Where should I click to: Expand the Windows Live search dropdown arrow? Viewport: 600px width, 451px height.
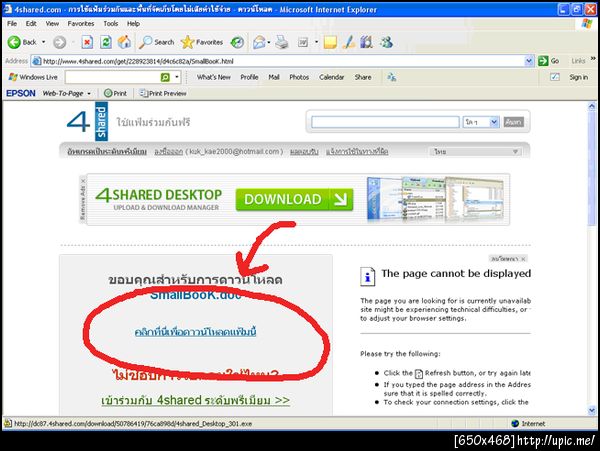click(x=176, y=77)
